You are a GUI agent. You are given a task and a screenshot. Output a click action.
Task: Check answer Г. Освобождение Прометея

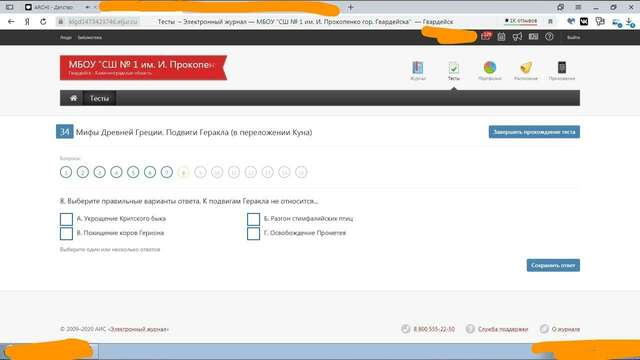(x=253, y=233)
